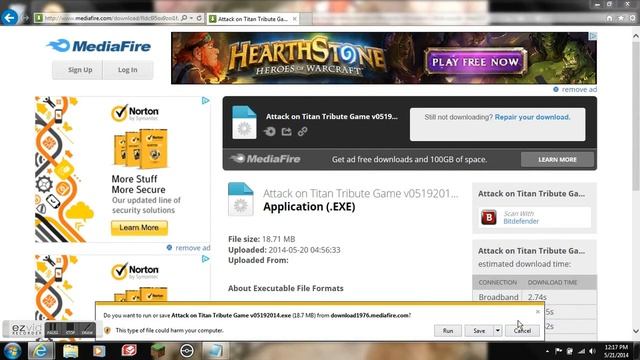Click the refresh icon in the address bar

(199, 18)
